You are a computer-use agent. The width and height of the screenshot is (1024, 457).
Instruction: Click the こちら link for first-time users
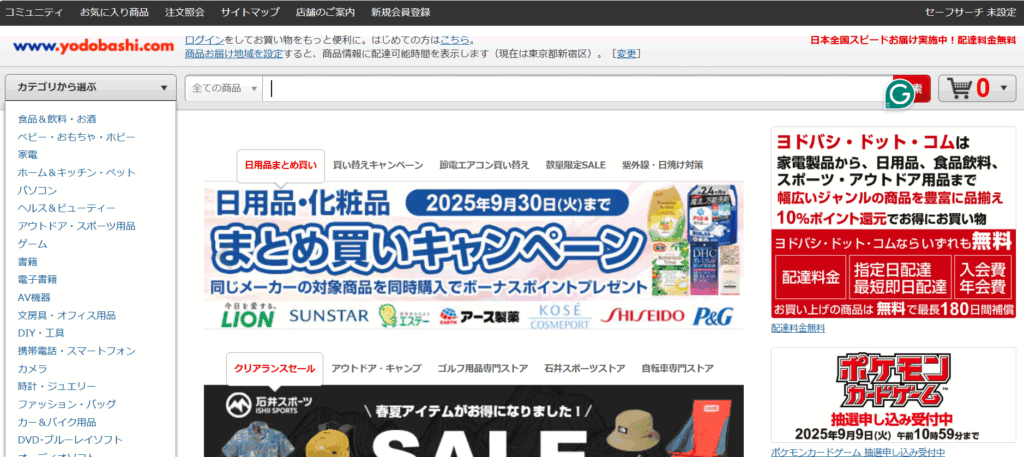pyautogui.click(x=455, y=39)
